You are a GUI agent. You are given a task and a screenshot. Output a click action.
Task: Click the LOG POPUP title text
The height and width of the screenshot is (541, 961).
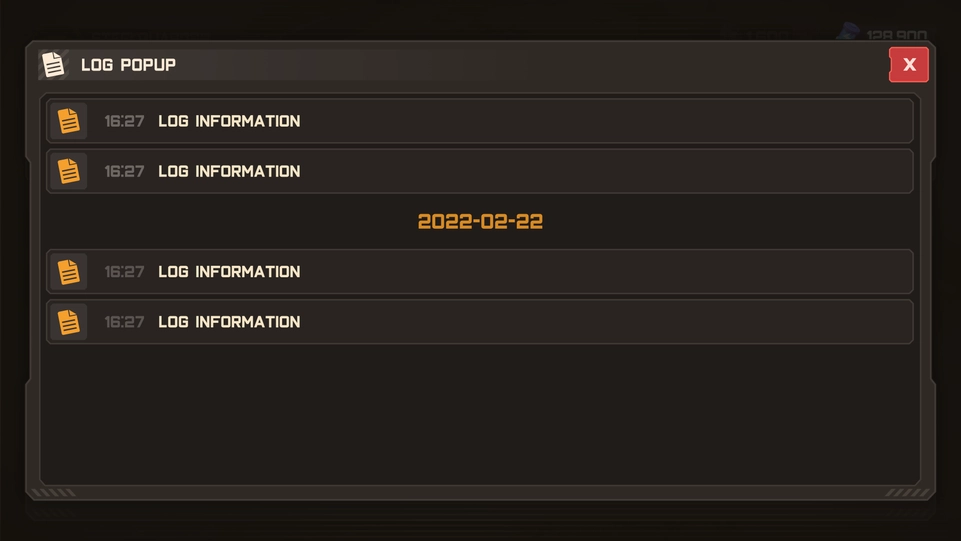128,65
